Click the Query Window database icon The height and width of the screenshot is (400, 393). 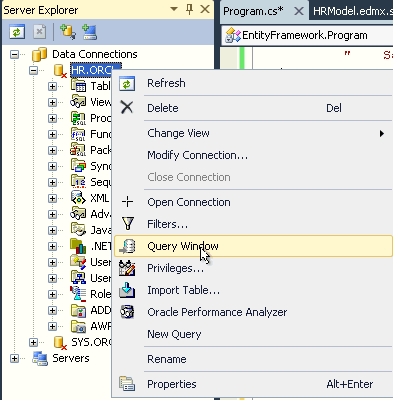[x=127, y=246]
